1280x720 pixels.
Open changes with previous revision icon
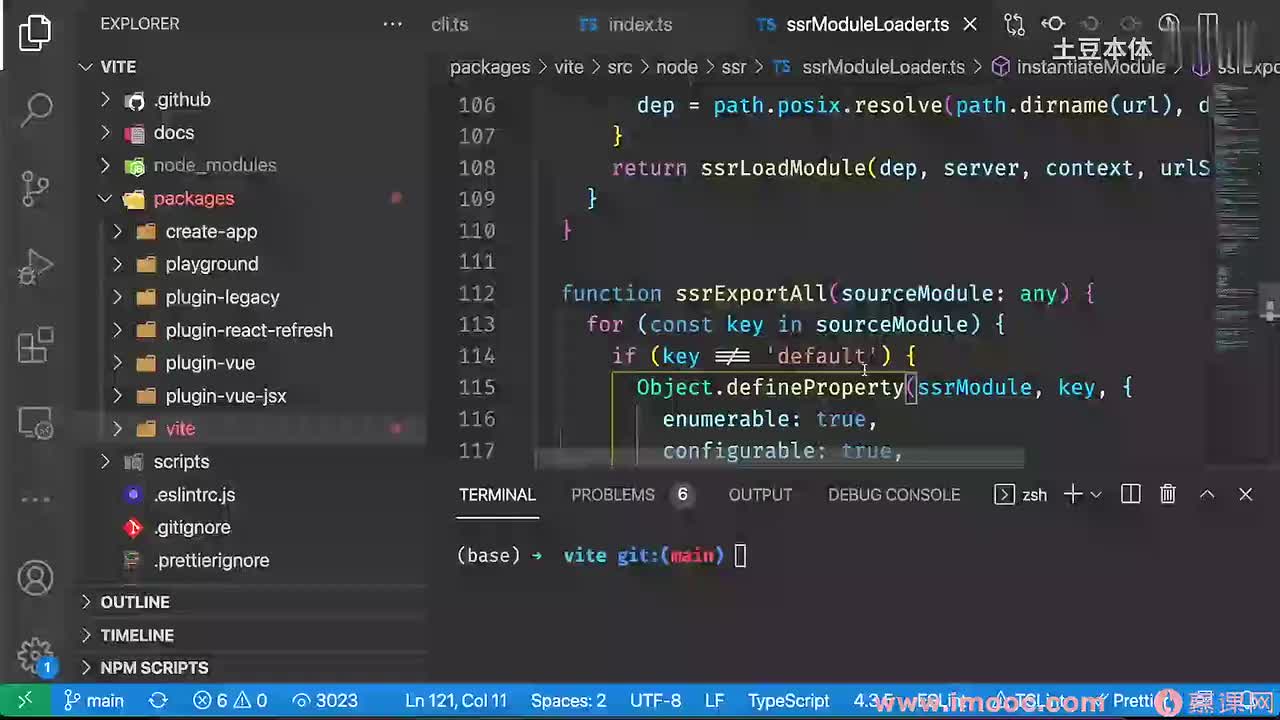point(1053,24)
